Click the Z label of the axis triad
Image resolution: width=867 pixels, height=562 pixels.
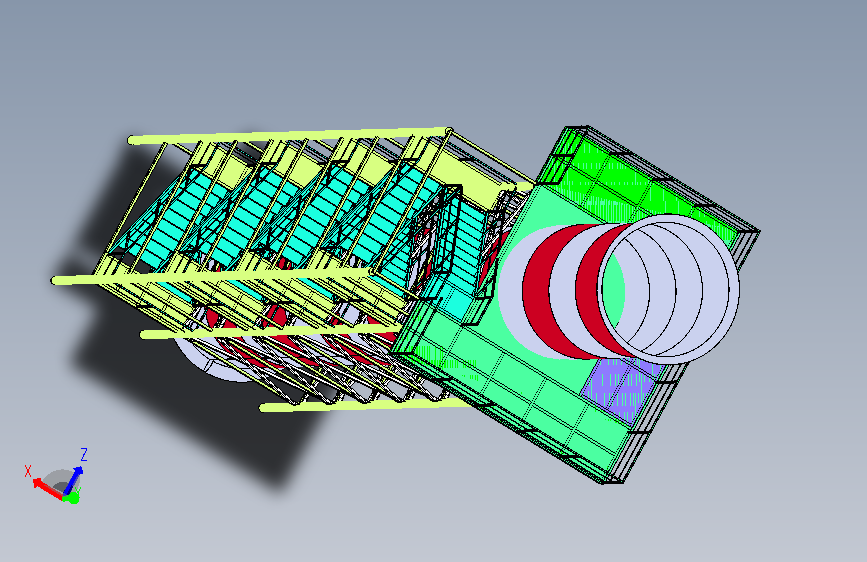coord(84,455)
